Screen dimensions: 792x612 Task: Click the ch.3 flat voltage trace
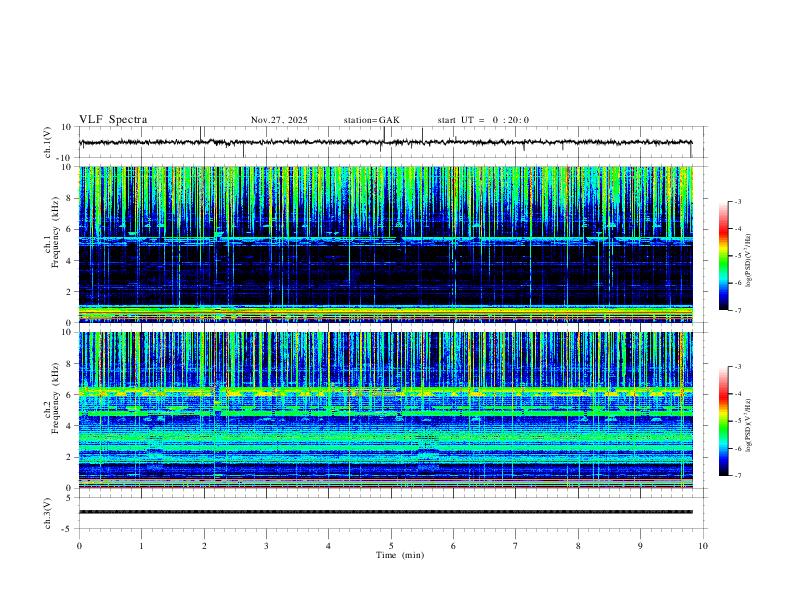pyautogui.click(x=385, y=512)
